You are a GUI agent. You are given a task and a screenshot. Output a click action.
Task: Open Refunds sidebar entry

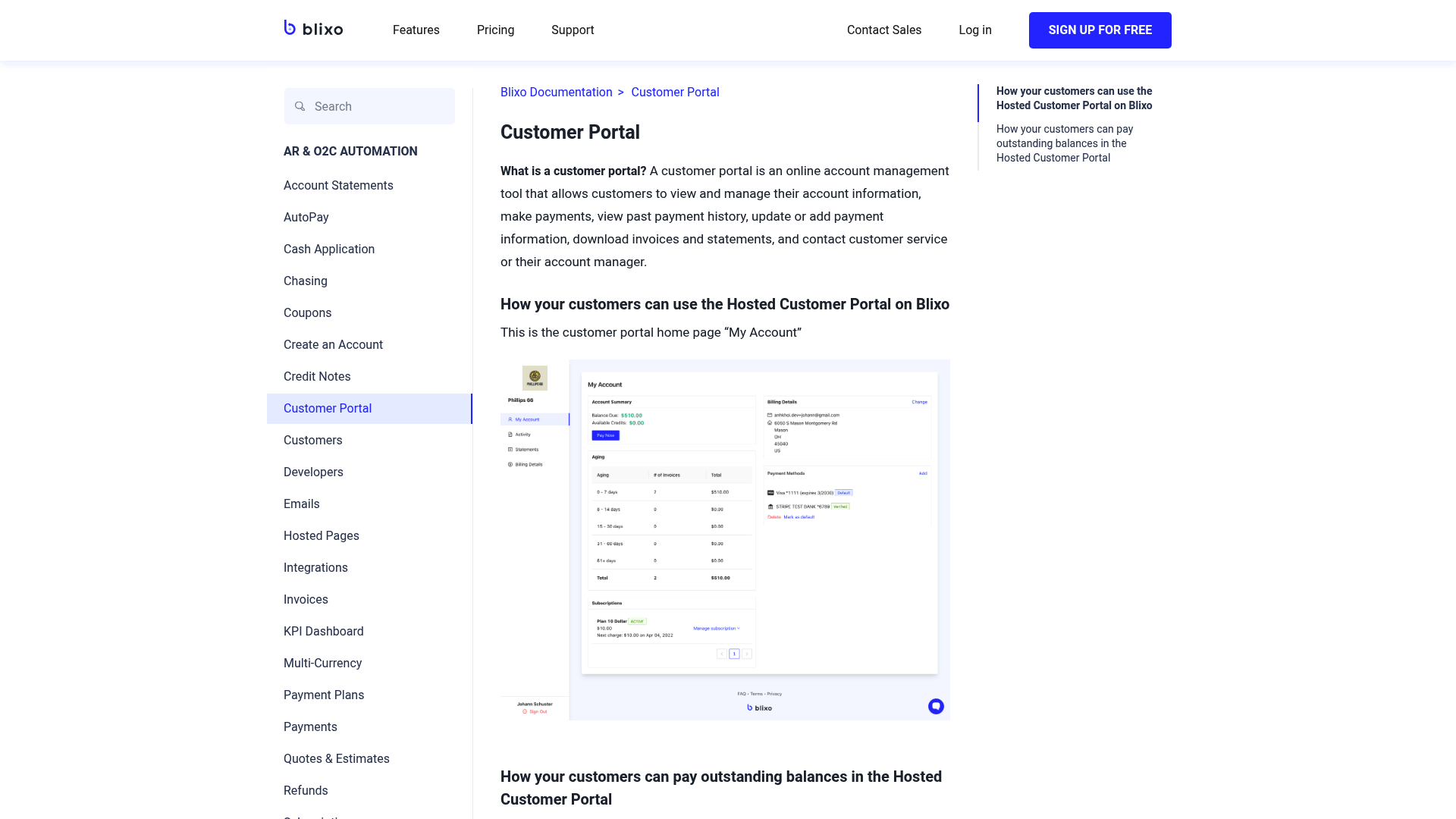pyautogui.click(x=306, y=791)
